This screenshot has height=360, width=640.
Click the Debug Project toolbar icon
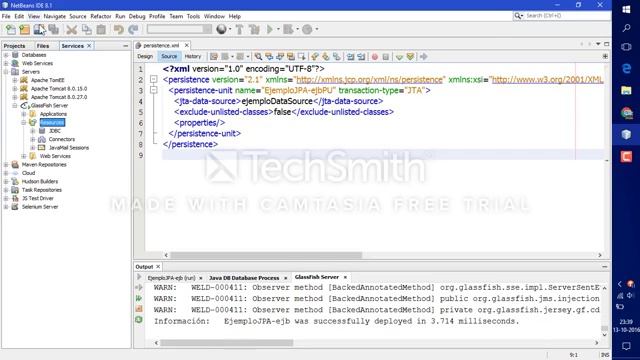click(x=288, y=29)
